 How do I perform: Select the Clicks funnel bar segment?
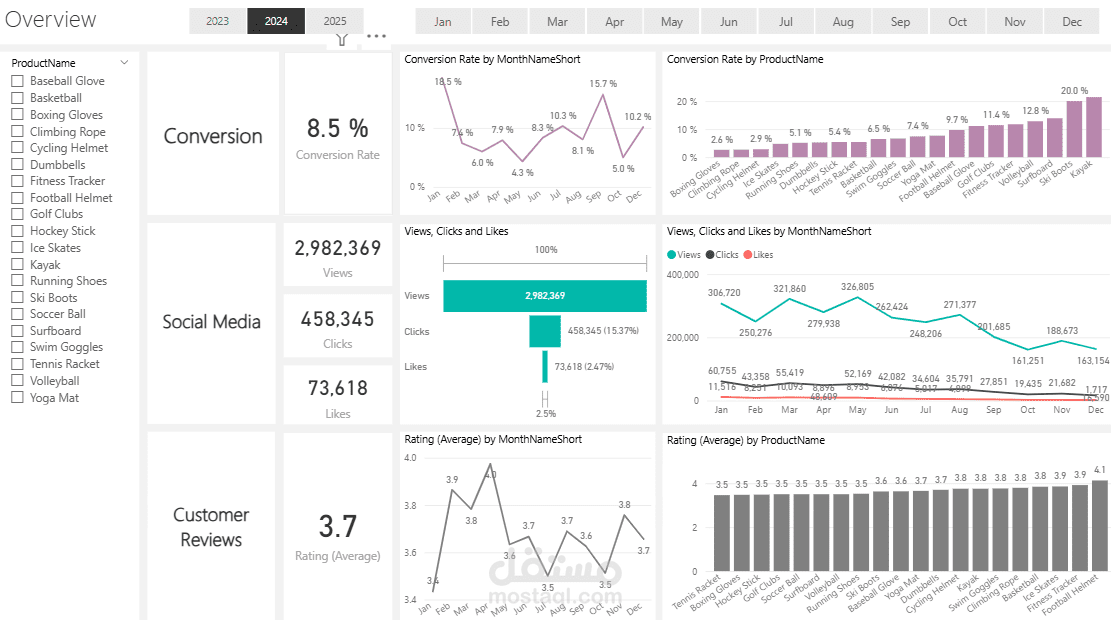pos(545,331)
